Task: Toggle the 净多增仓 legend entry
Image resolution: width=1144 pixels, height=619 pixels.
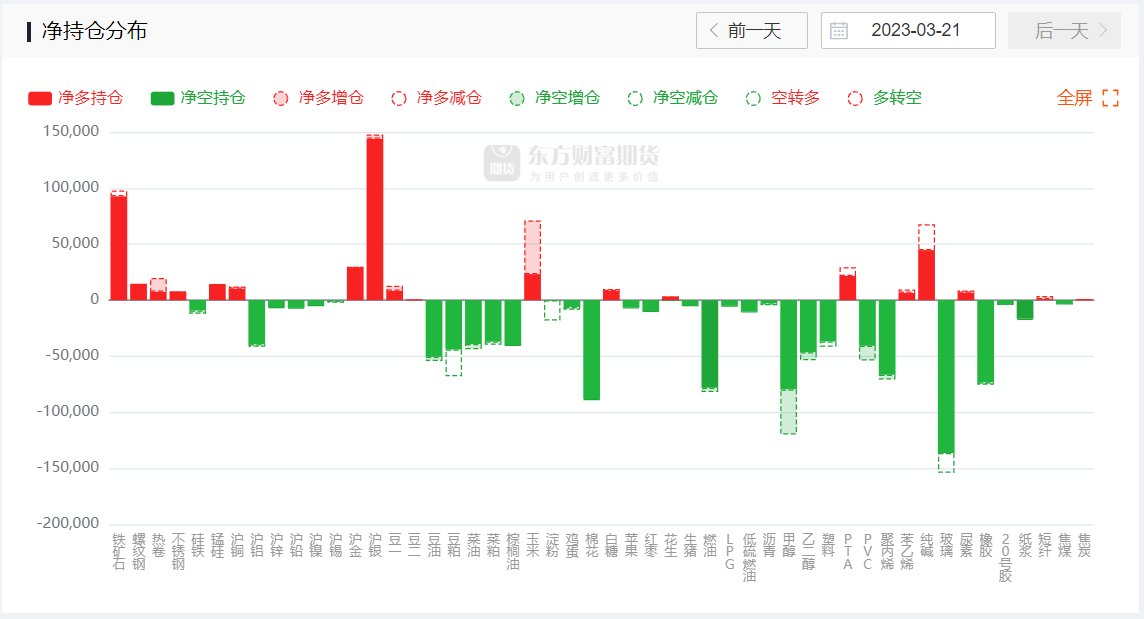Action: pos(318,98)
